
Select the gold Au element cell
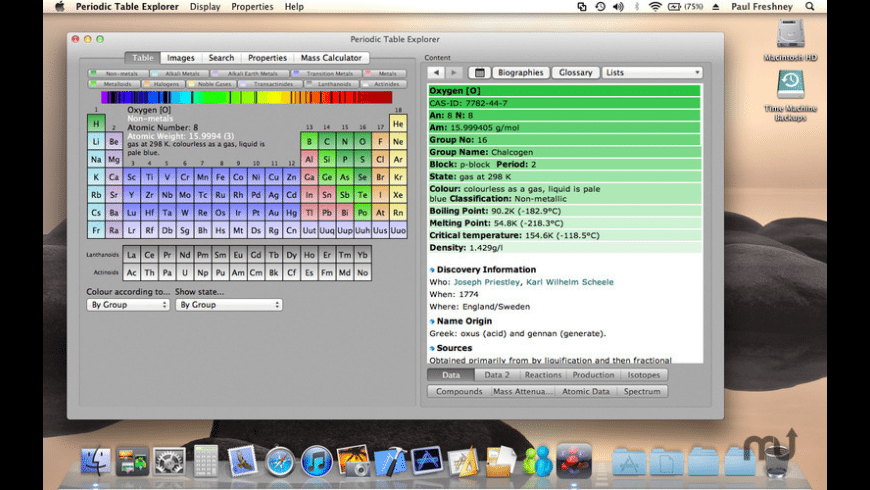(x=274, y=213)
